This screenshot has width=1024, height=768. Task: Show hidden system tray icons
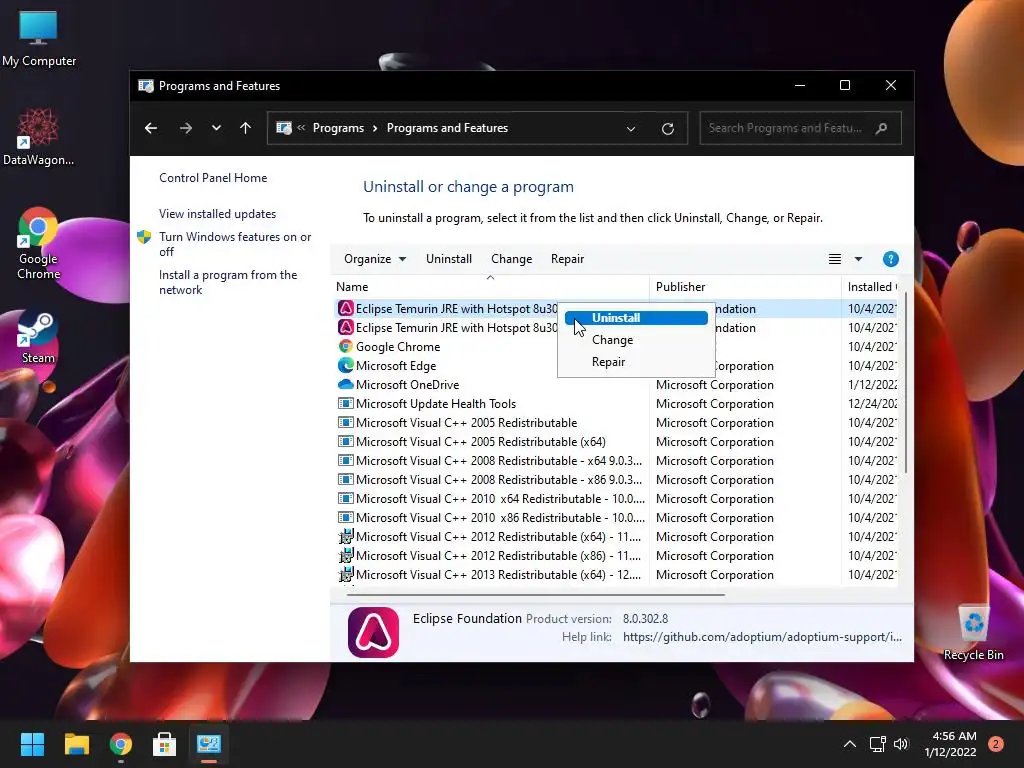(850, 744)
